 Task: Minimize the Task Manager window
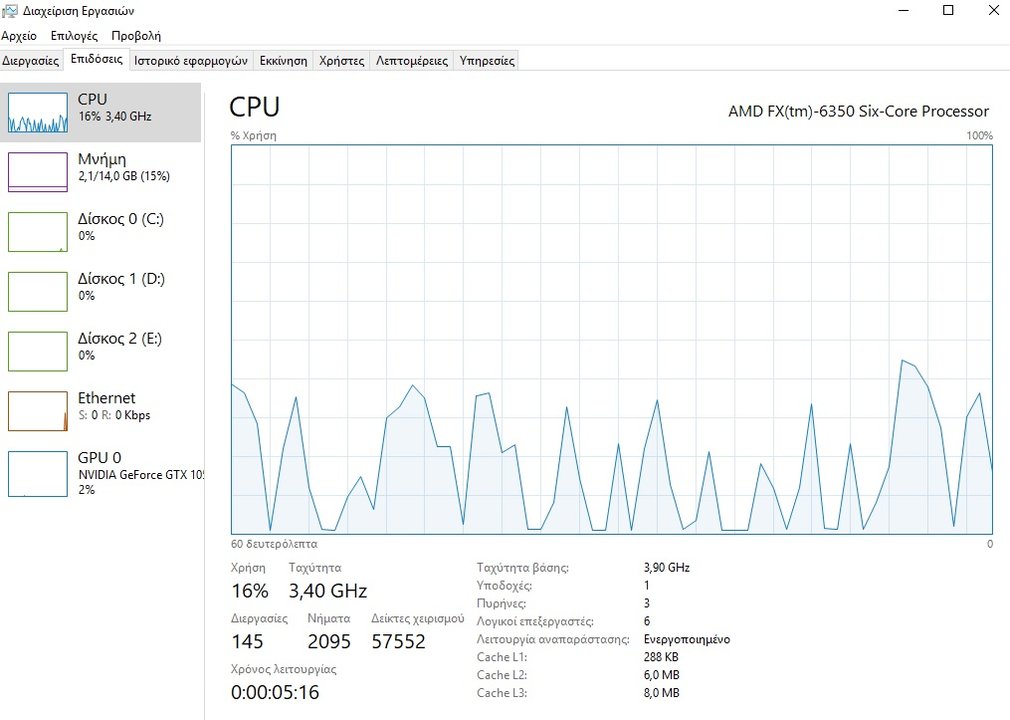(x=902, y=11)
